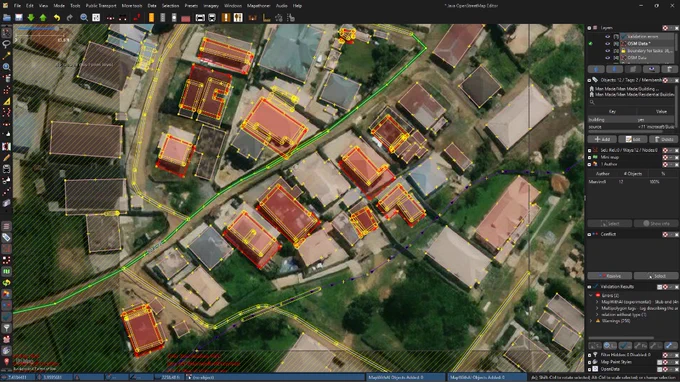The width and height of the screenshot is (680, 382).
Task: Open the Edit menu
Action: pyautogui.click(x=29, y=6)
